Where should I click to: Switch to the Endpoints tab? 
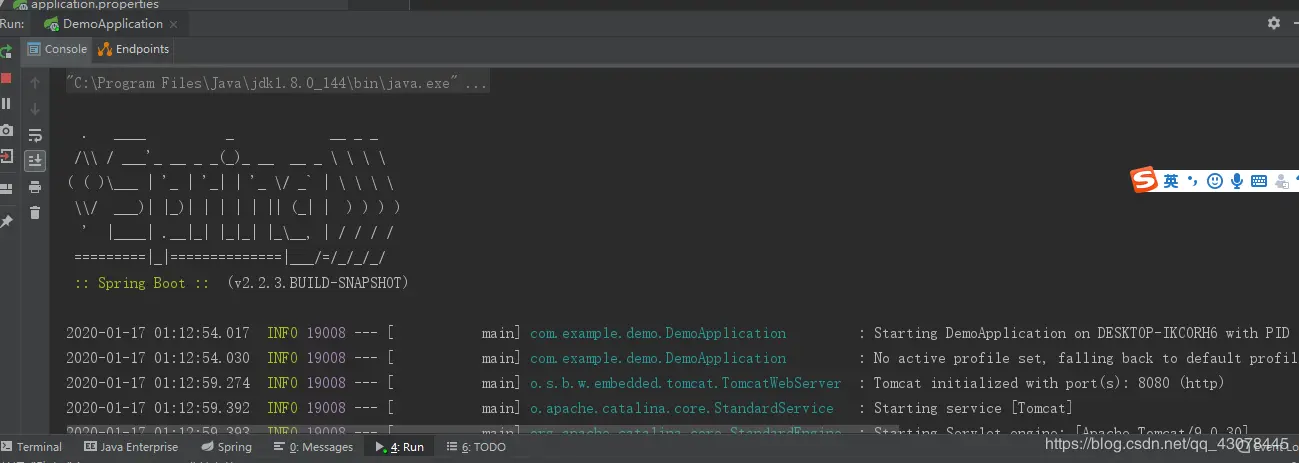point(134,49)
